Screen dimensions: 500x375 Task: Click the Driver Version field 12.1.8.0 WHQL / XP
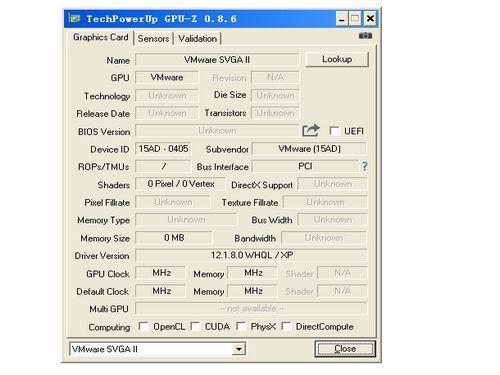[x=251, y=255]
